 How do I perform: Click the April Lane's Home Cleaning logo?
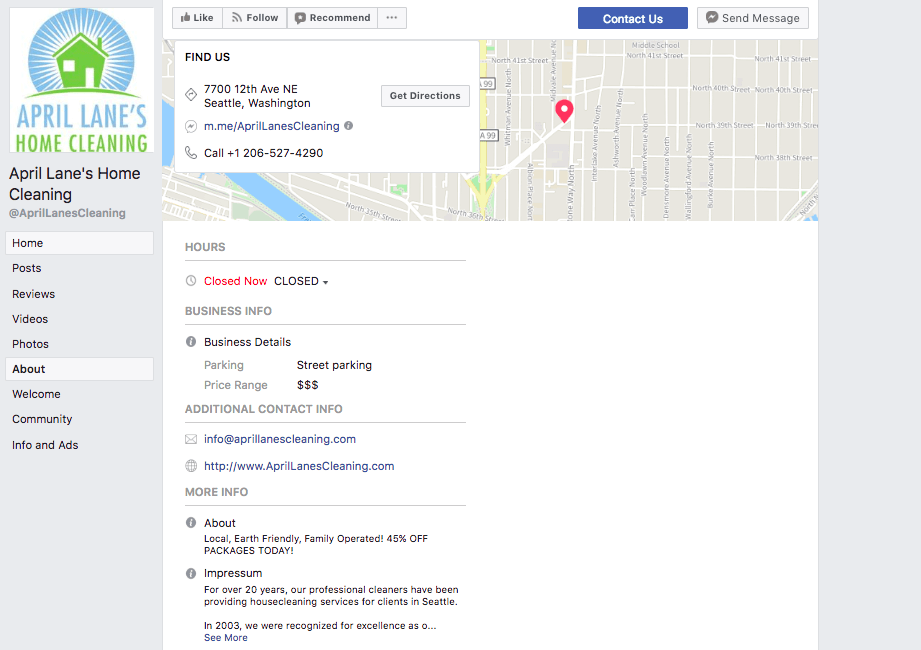point(82,80)
